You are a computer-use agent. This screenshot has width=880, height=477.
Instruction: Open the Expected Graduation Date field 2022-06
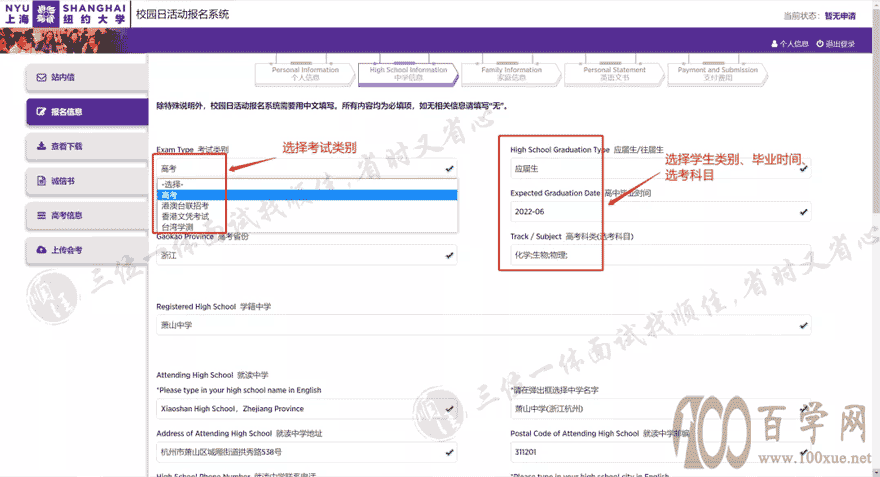point(661,212)
